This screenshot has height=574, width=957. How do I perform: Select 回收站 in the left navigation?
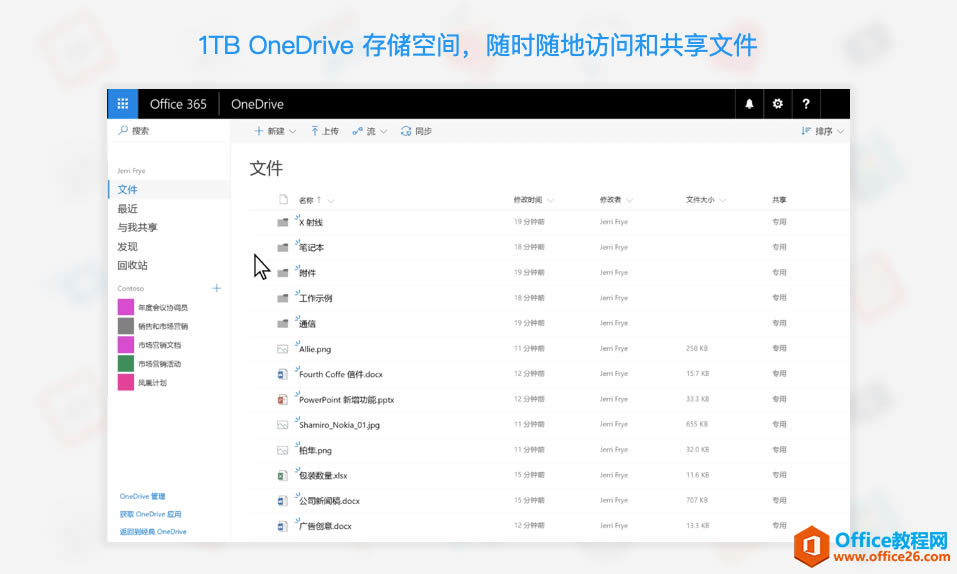coord(132,265)
